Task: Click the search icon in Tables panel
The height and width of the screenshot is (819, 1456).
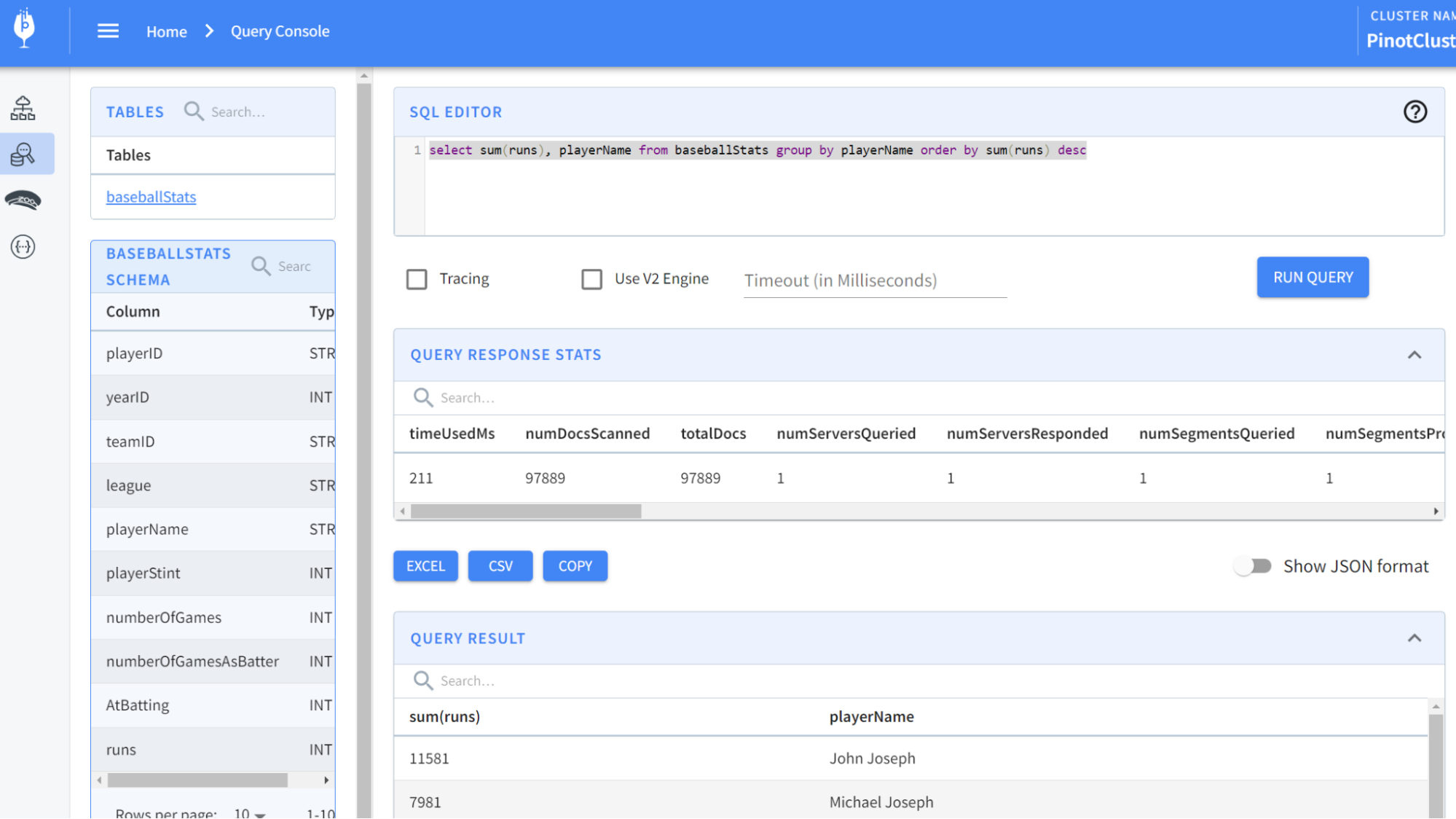Action: point(193,111)
